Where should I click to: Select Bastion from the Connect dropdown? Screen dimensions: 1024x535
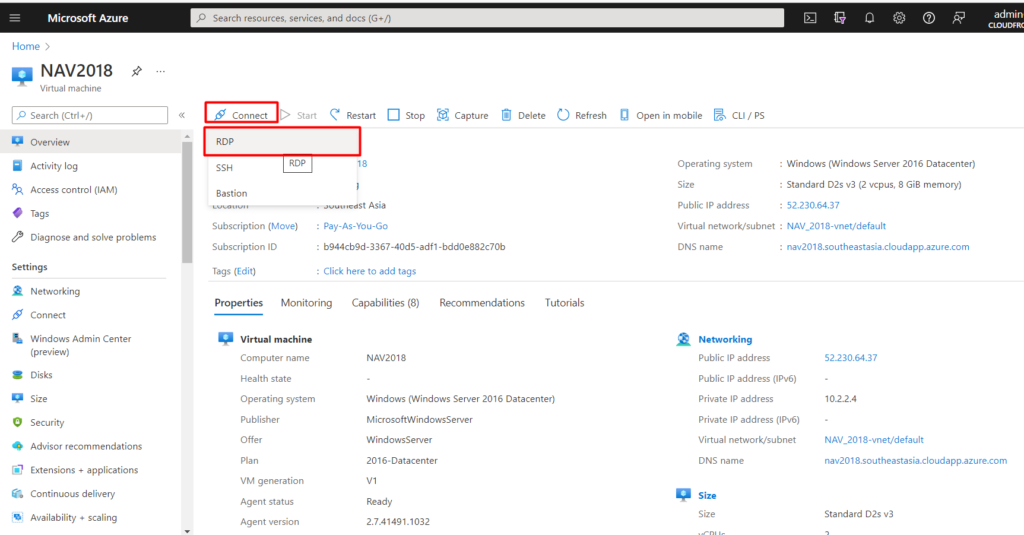[x=282, y=193]
